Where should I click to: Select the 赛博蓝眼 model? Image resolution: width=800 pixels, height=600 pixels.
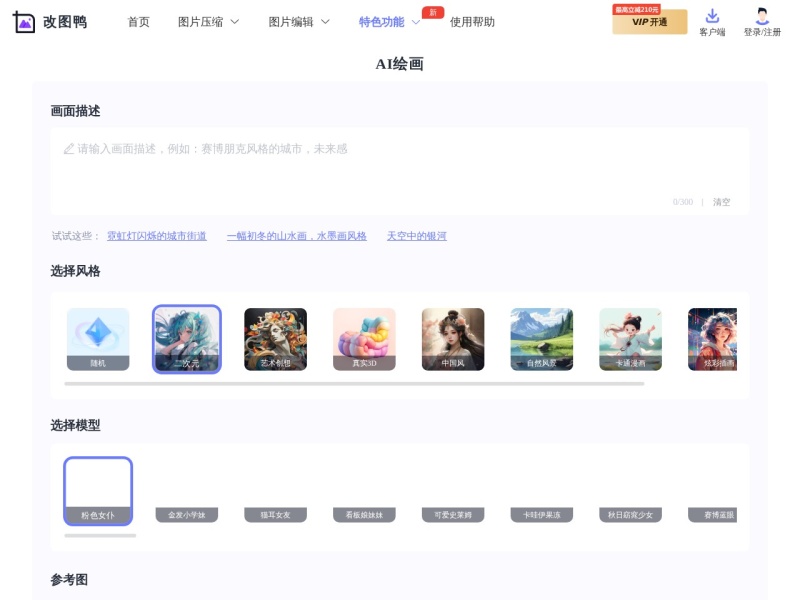click(x=712, y=491)
